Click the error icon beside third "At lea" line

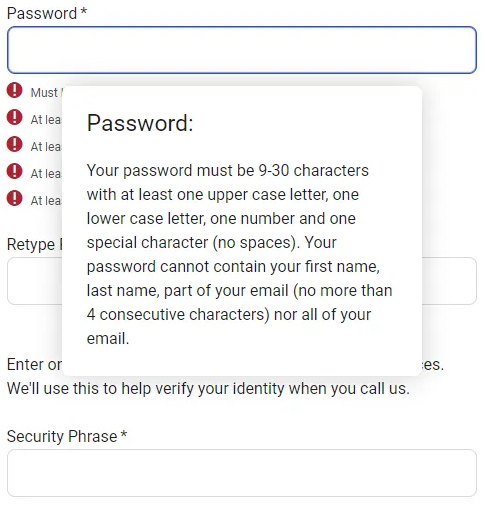(x=14, y=171)
